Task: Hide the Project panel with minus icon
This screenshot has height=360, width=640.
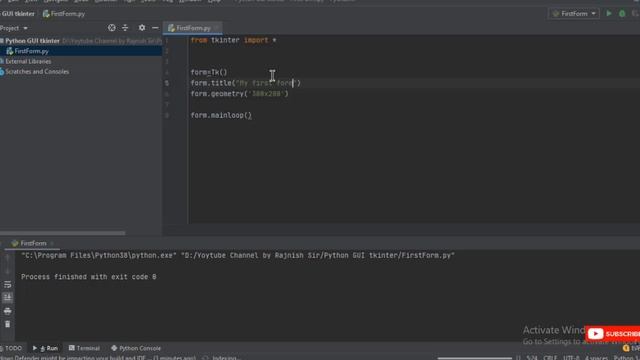Action: (155, 28)
